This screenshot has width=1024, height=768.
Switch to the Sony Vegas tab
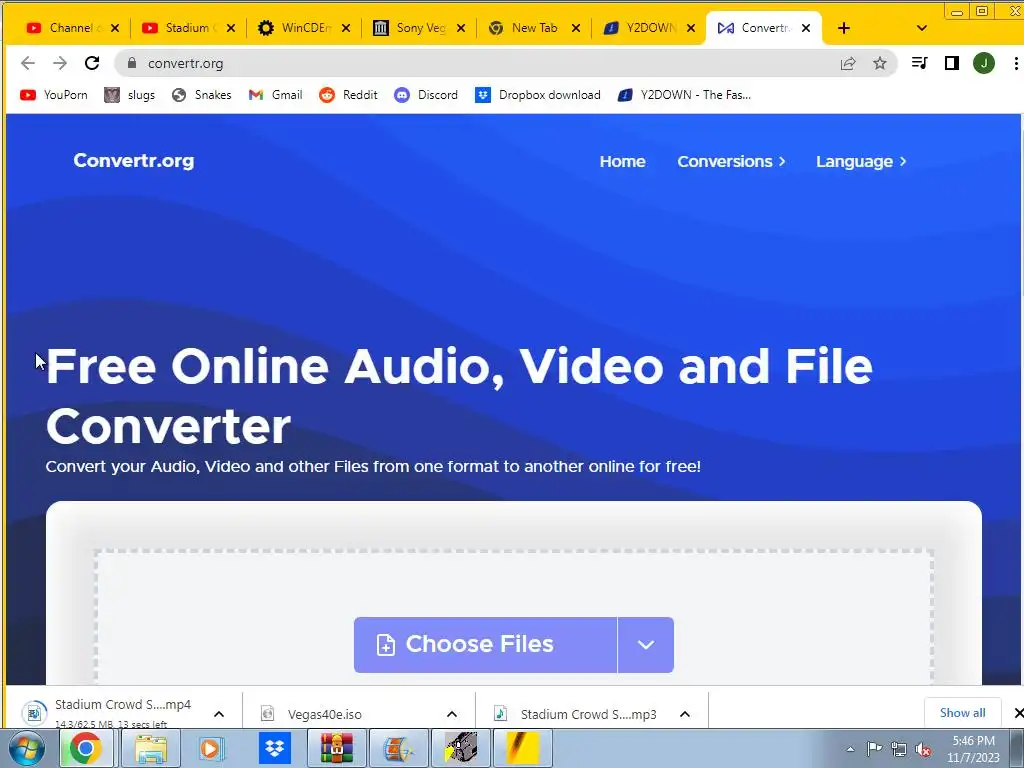click(x=417, y=28)
